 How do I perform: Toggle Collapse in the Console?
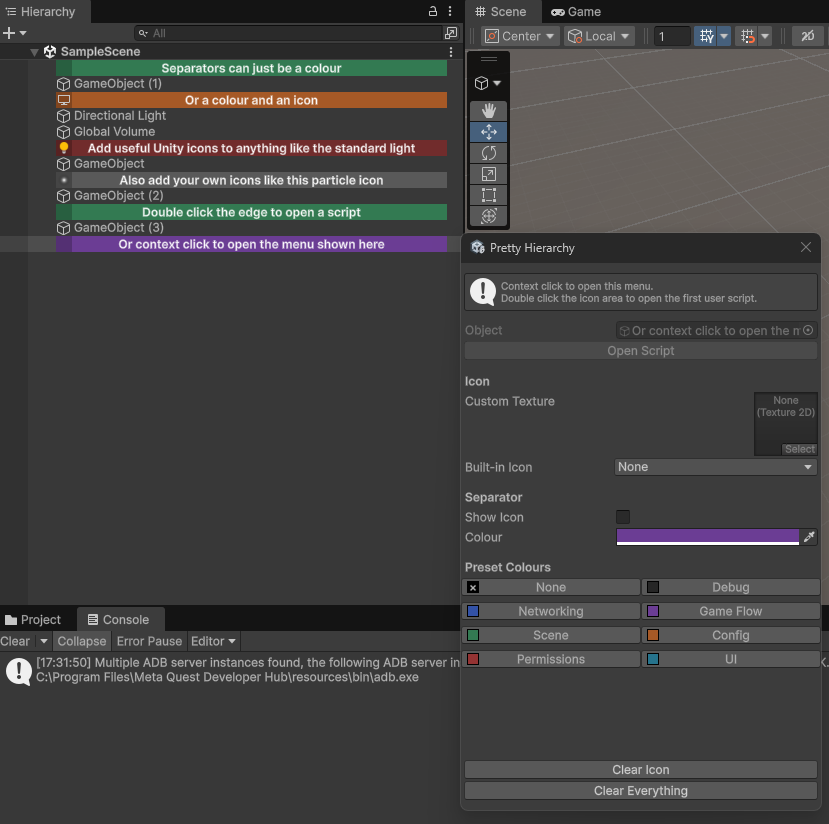(82, 641)
